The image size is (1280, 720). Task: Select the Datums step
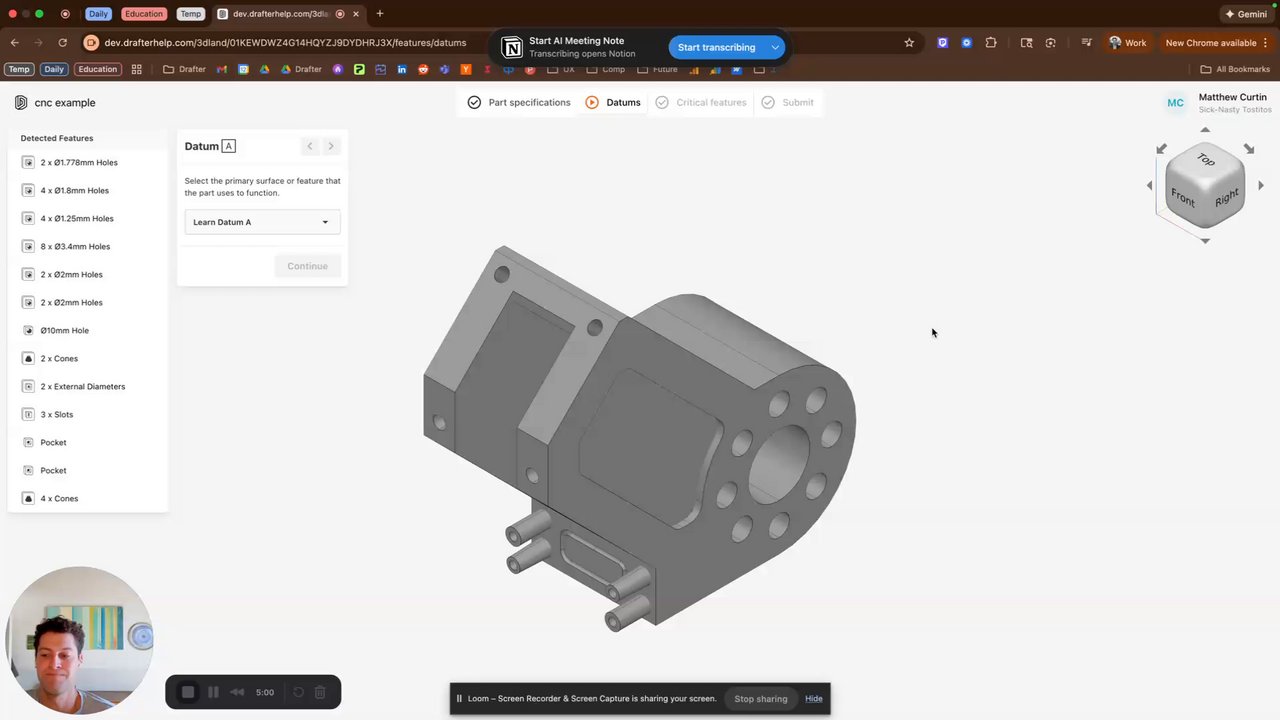click(613, 102)
